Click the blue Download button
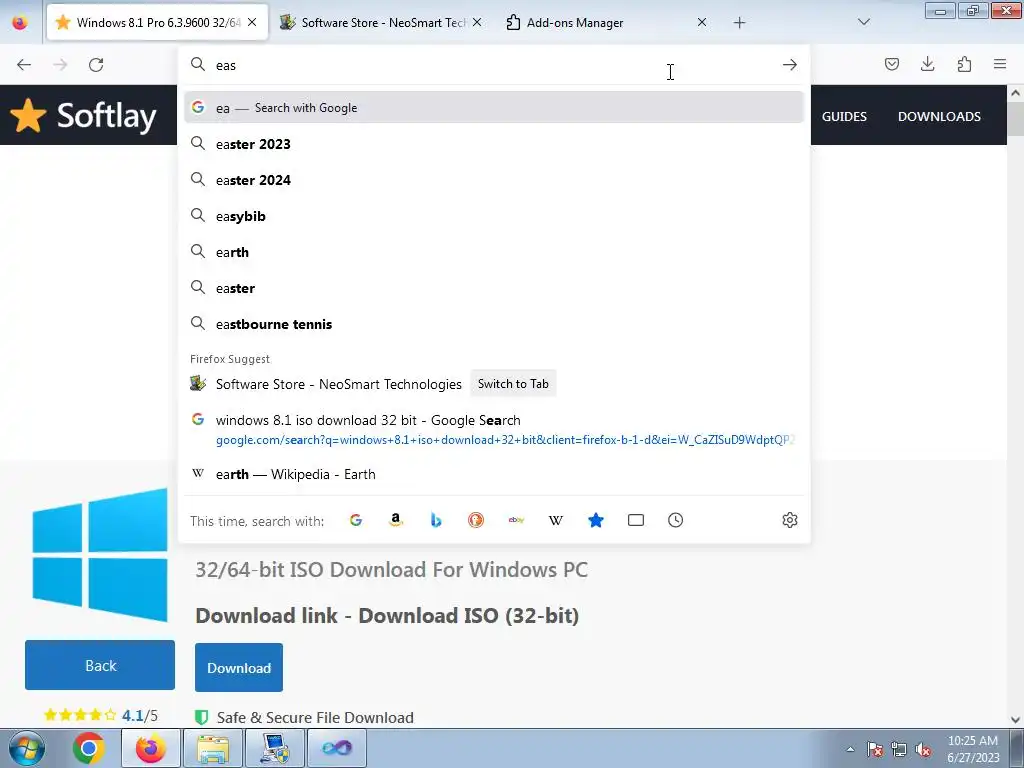The image size is (1024, 768). 239,667
